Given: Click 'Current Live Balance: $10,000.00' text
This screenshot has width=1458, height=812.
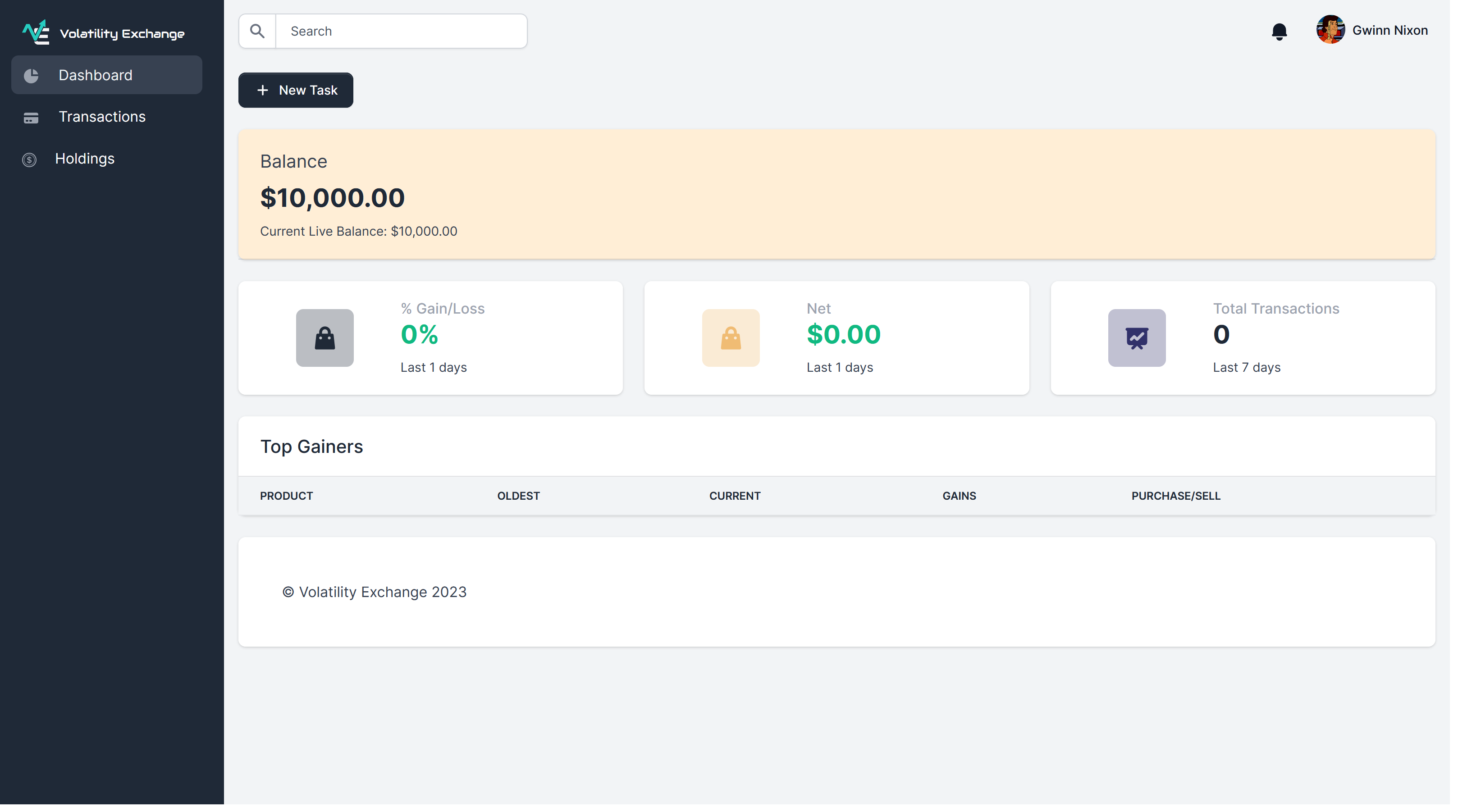Looking at the screenshot, I should 361,233.
